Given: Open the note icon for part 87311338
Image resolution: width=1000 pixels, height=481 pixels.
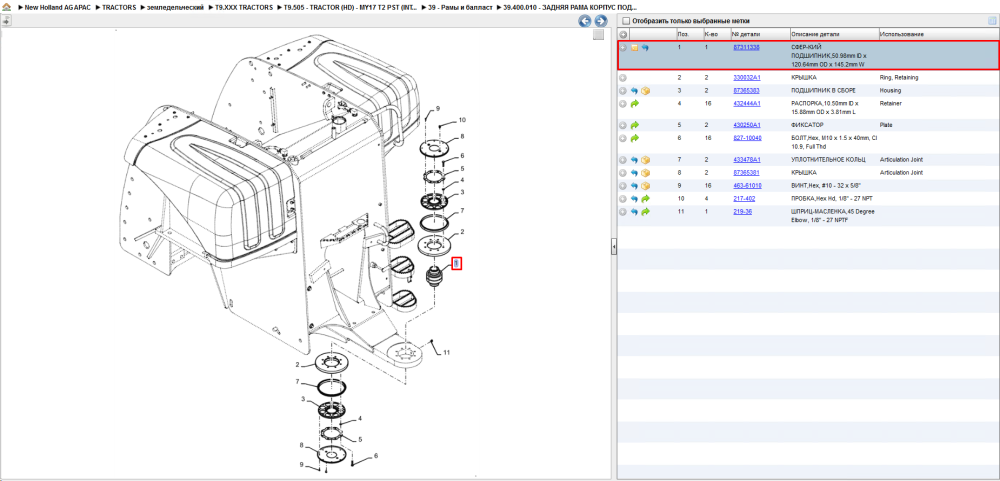Looking at the screenshot, I should click(x=635, y=48).
